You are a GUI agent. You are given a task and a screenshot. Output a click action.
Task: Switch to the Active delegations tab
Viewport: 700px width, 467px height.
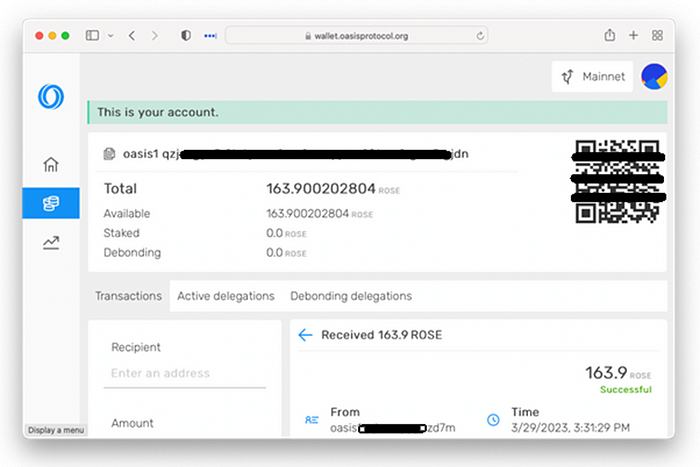click(x=225, y=296)
